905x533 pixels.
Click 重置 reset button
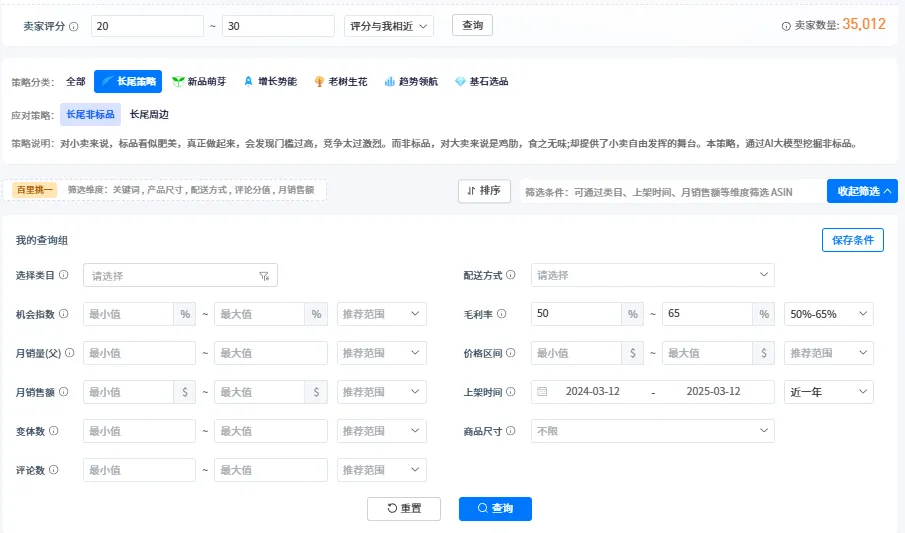click(404, 508)
